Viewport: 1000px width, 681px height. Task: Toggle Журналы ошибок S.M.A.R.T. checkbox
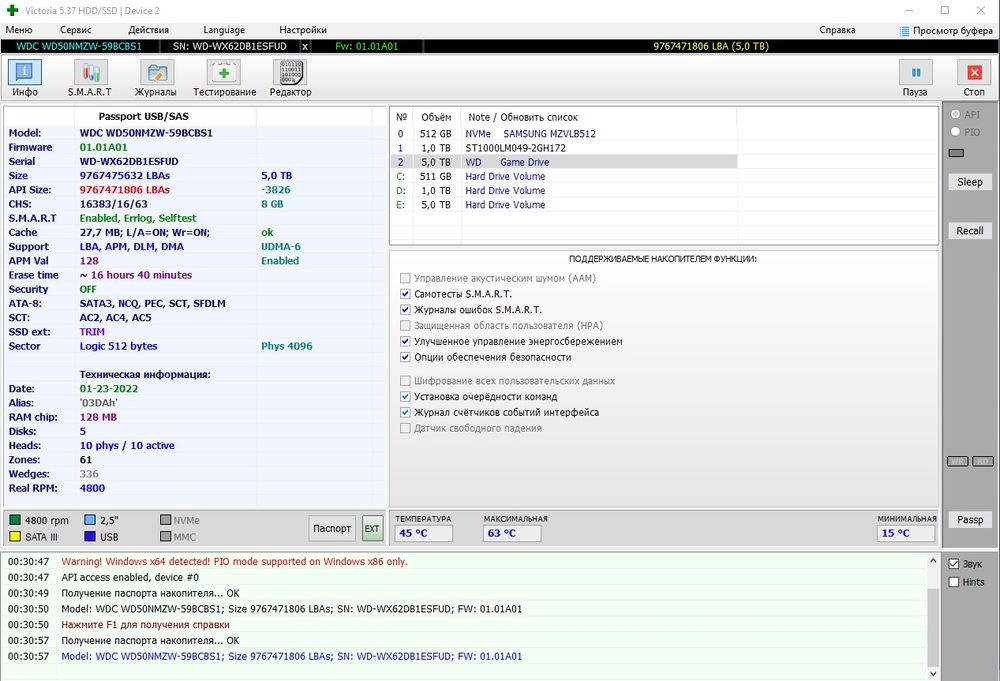coord(405,310)
